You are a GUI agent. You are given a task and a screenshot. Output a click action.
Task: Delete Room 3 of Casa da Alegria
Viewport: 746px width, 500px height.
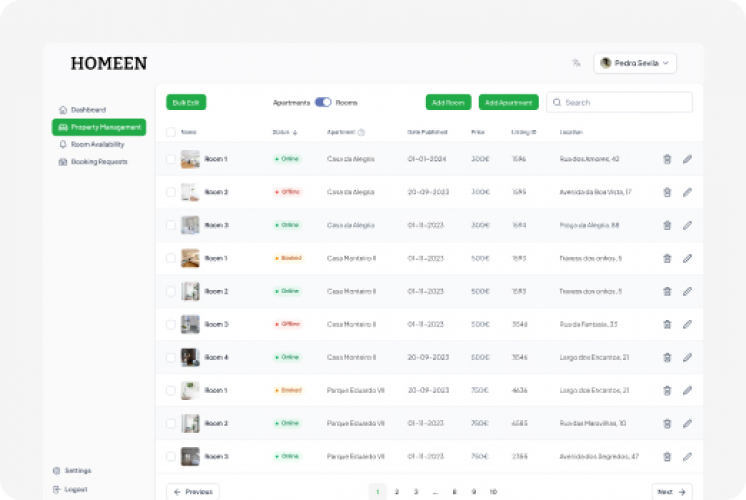(x=667, y=225)
